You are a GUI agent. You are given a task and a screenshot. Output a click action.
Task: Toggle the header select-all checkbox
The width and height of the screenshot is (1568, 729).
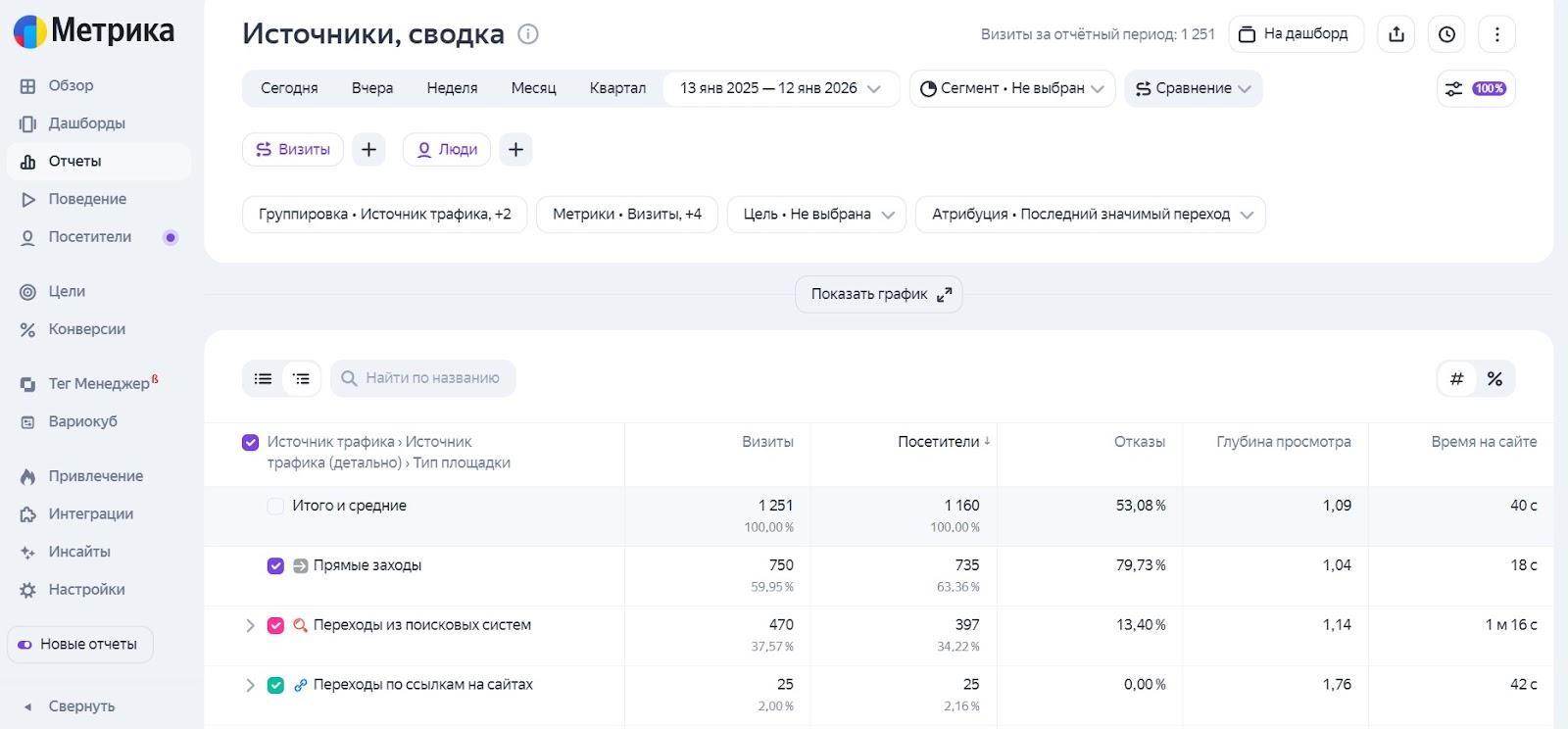pos(250,442)
